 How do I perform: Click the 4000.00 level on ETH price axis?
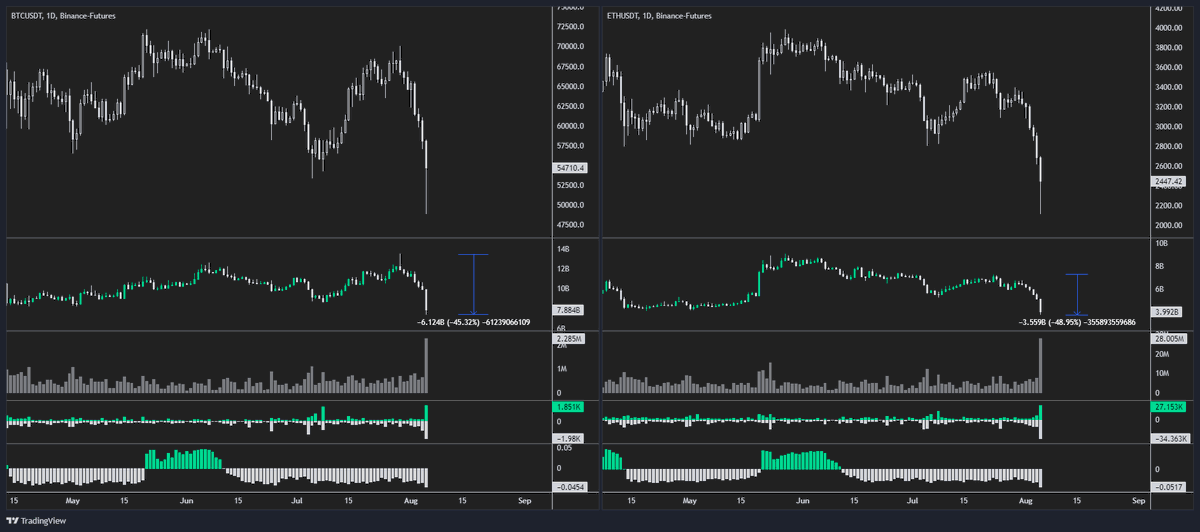click(1168, 28)
